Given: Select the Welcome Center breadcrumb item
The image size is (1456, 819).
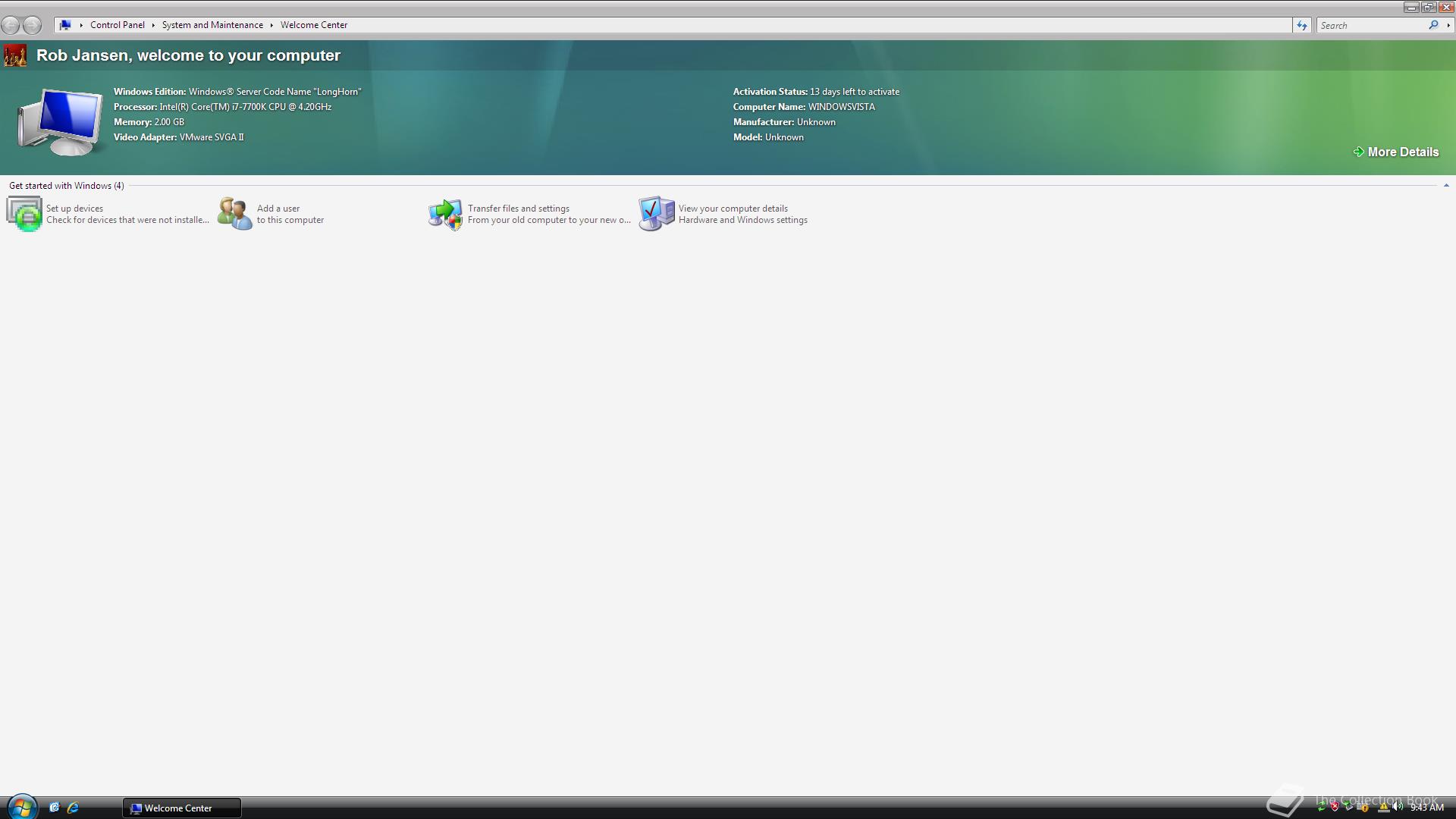Looking at the screenshot, I should (x=313, y=24).
